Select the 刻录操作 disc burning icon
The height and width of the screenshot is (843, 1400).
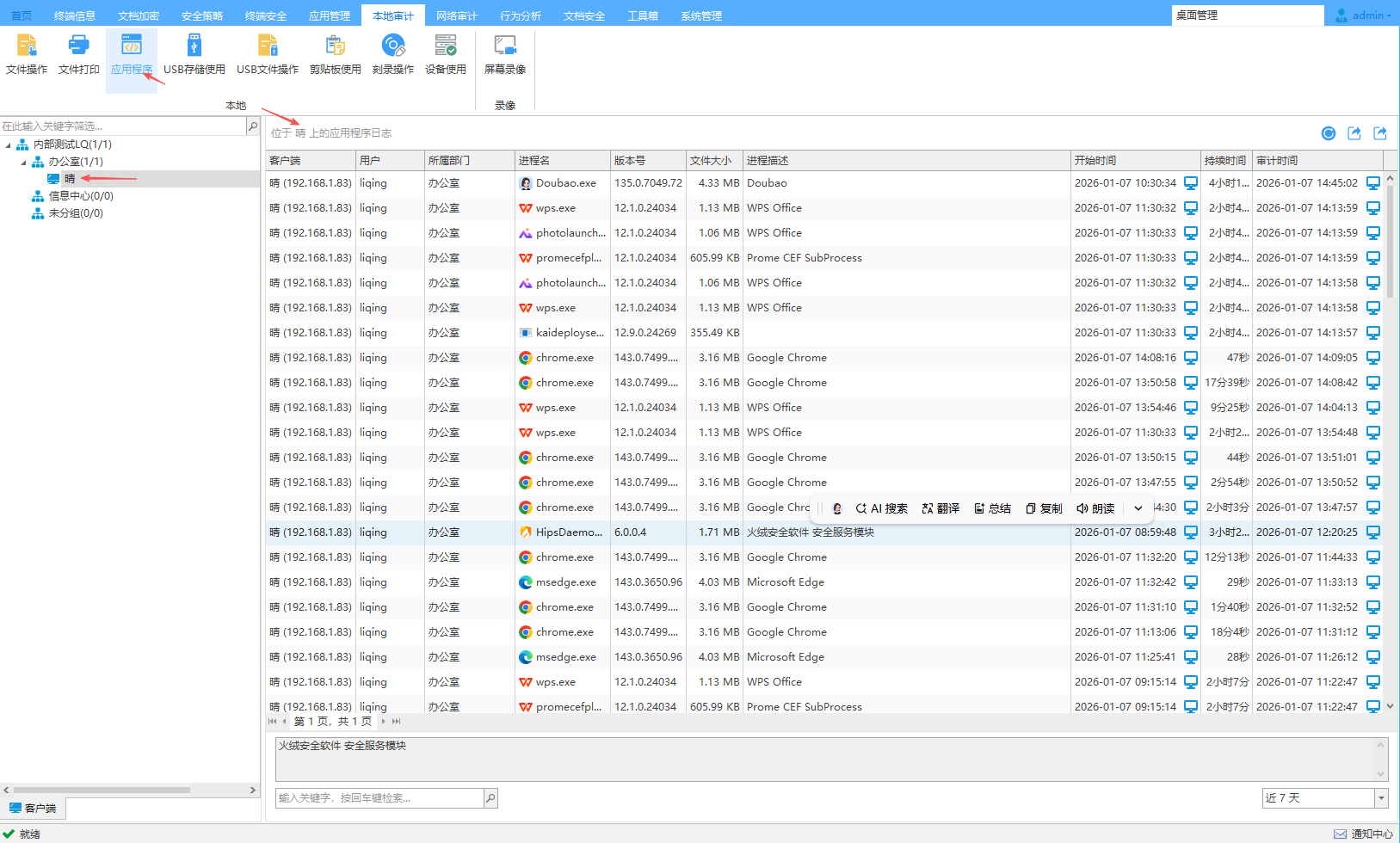pyautogui.click(x=392, y=54)
